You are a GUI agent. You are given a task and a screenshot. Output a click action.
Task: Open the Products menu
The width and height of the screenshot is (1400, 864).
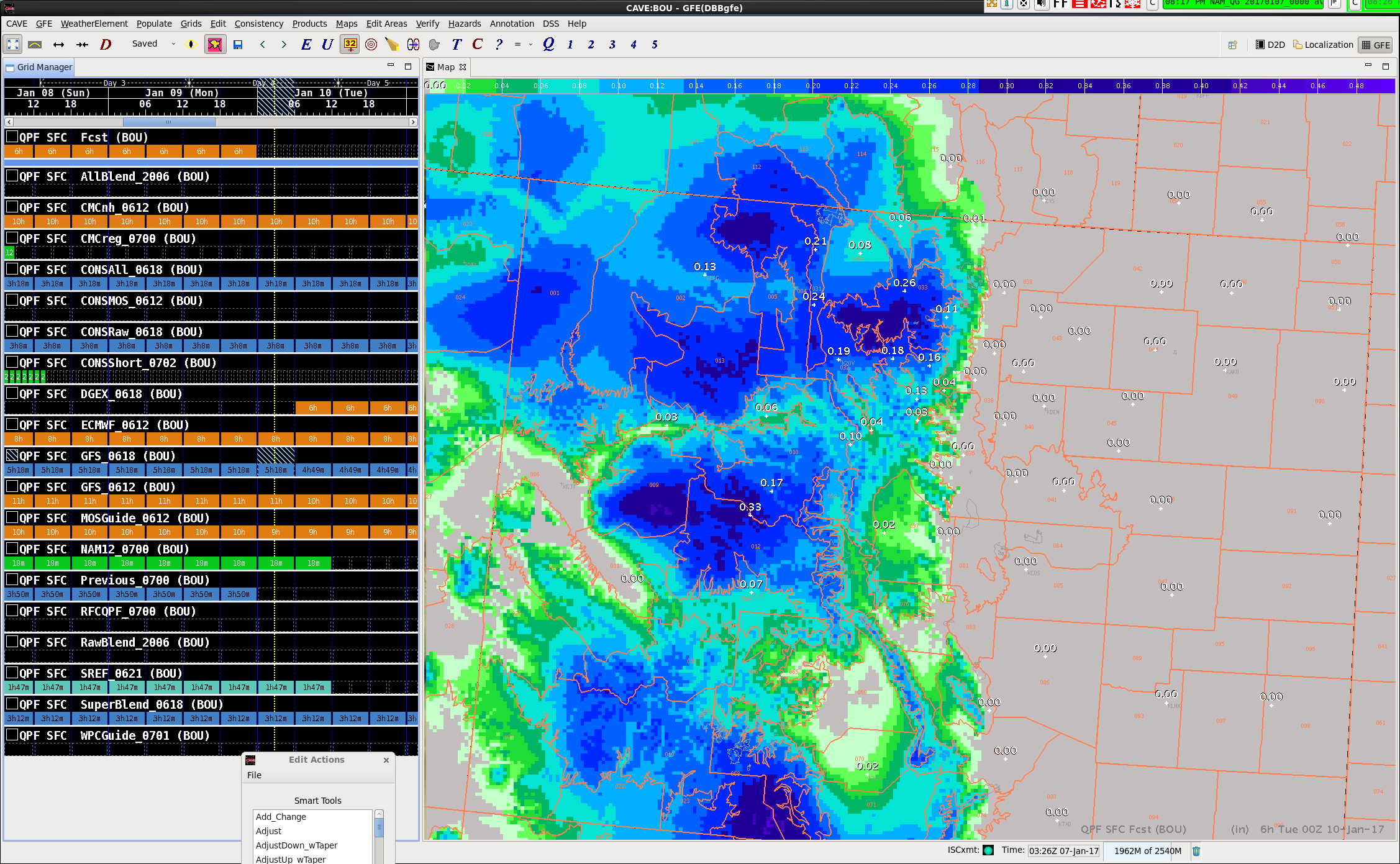(309, 24)
